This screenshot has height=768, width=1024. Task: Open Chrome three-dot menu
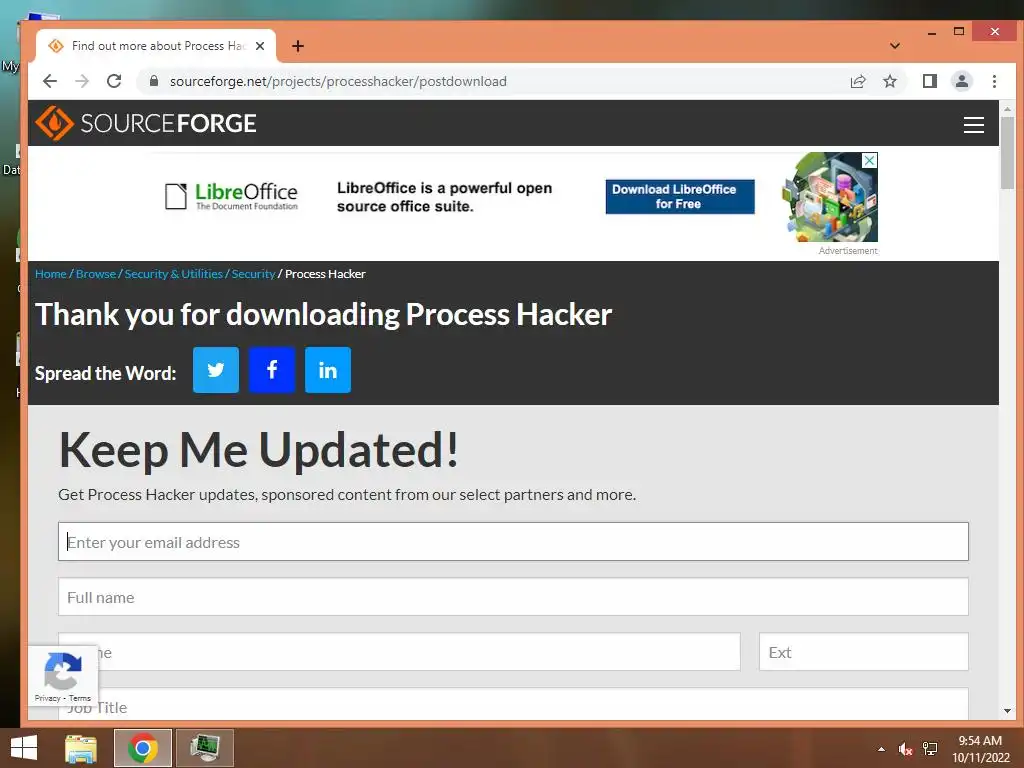tap(994, 81)
